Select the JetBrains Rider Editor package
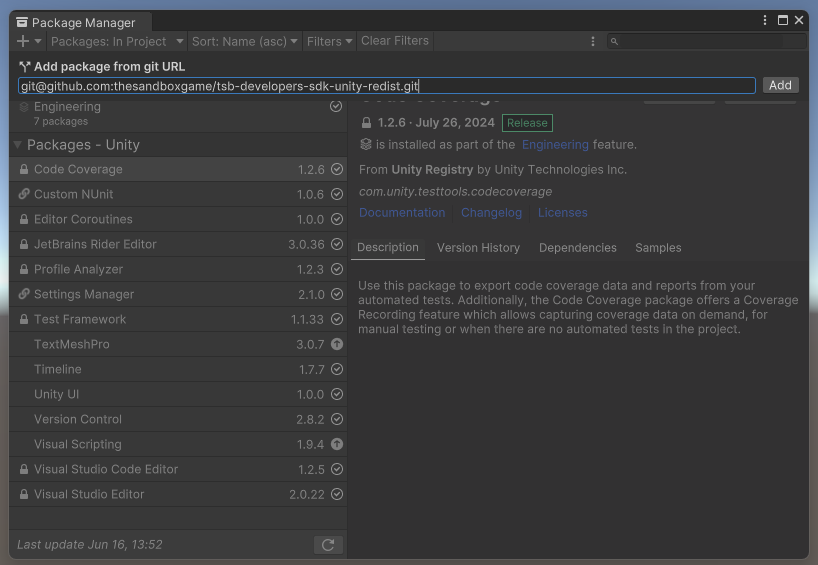818x565 pixels. [178, 245]
